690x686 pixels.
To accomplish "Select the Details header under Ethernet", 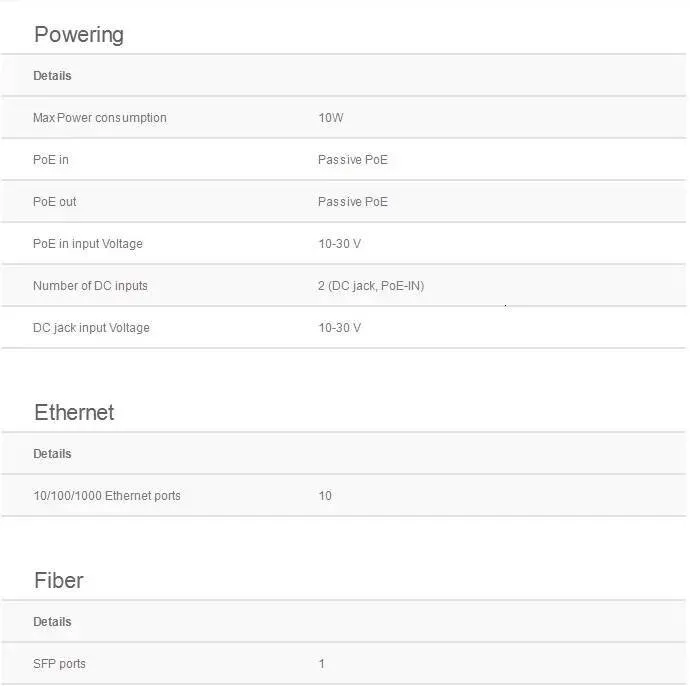I will point(52,454).
